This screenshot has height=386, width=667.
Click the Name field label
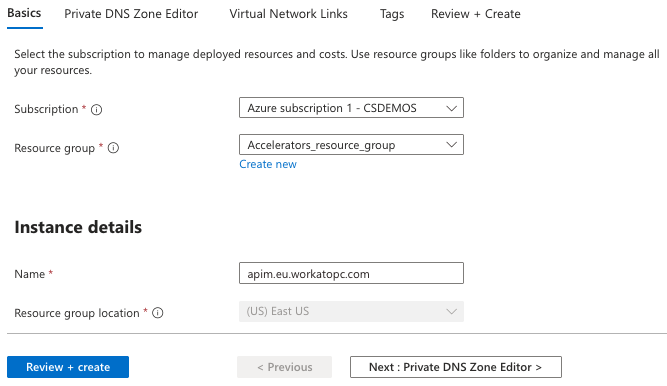pyautogui.click(x=30, y=274)
